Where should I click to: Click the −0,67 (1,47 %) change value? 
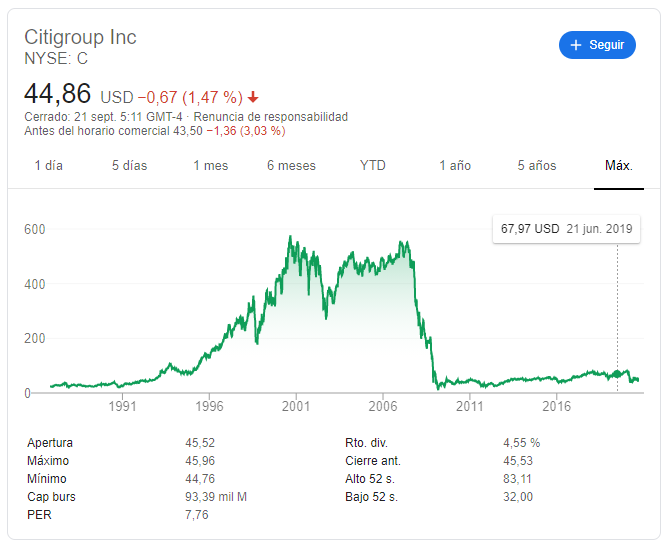point(190,97)
